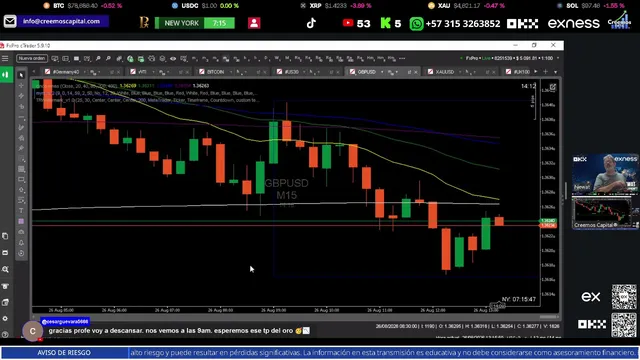Screen dimensions: 640x360
Task: Click the AVISO DE RIESGO label
Action: point(64,353)
